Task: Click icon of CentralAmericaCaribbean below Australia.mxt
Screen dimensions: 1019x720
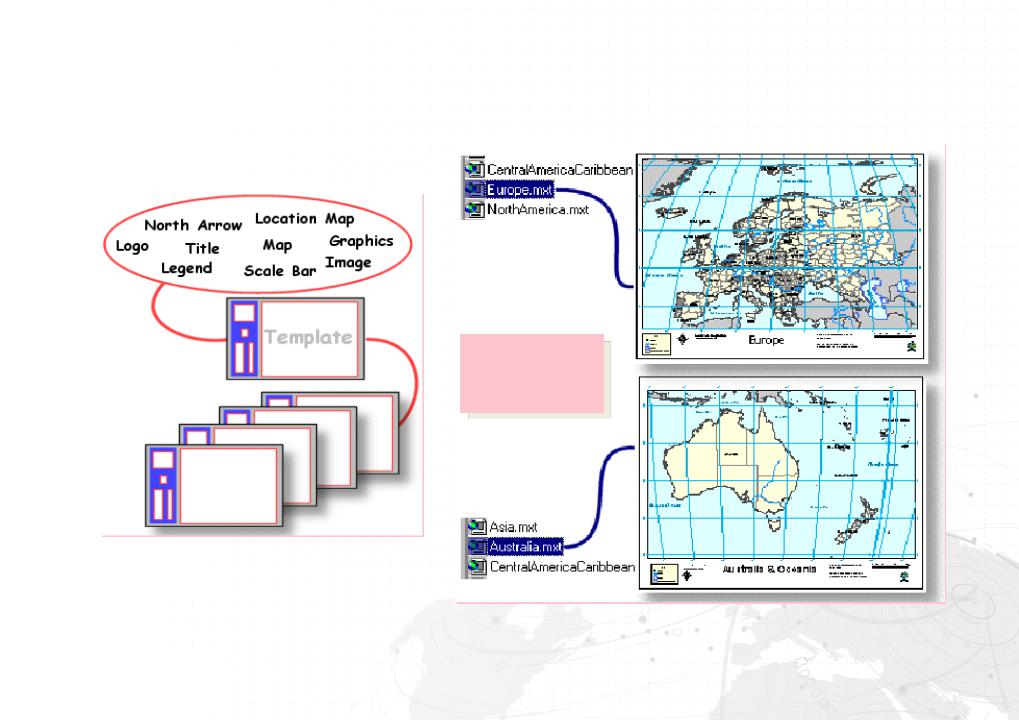Action: click(x=476, y=567)
